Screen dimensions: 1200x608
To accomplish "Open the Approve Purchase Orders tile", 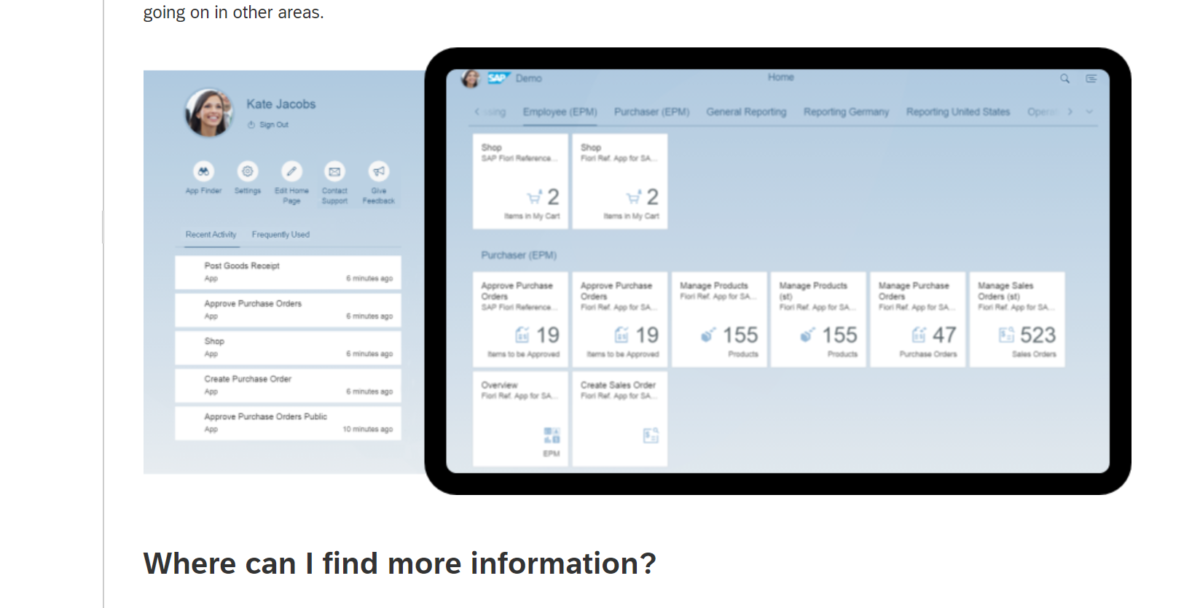I will click(520, 318).
